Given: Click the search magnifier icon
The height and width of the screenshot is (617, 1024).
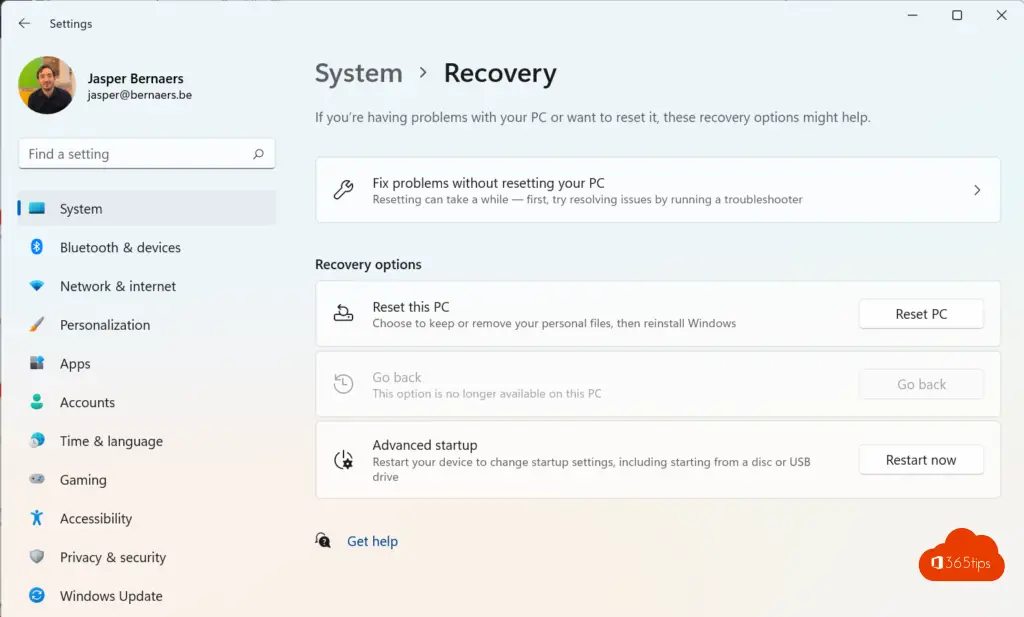Looking at the screenshot, I should point(259,154).
